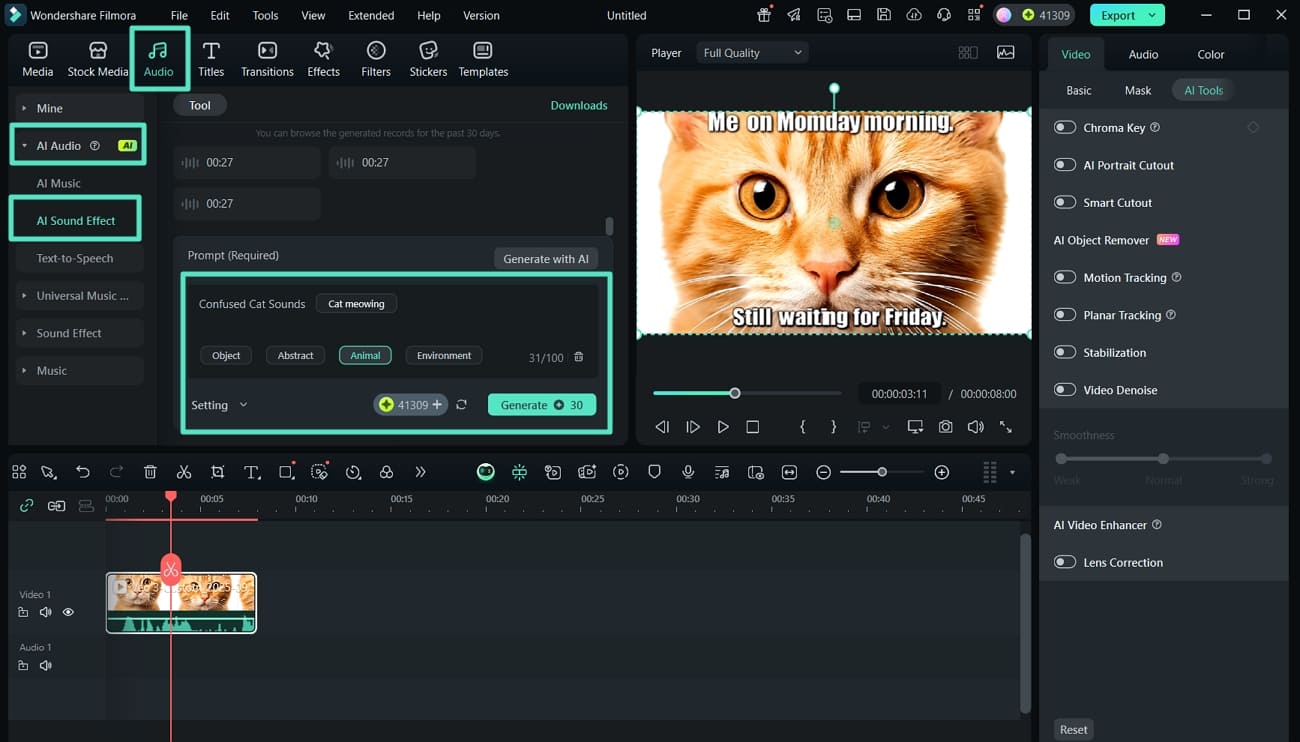Expand the Setting options
Viewport: 1300px width, 742px height.
coord(219,405)
